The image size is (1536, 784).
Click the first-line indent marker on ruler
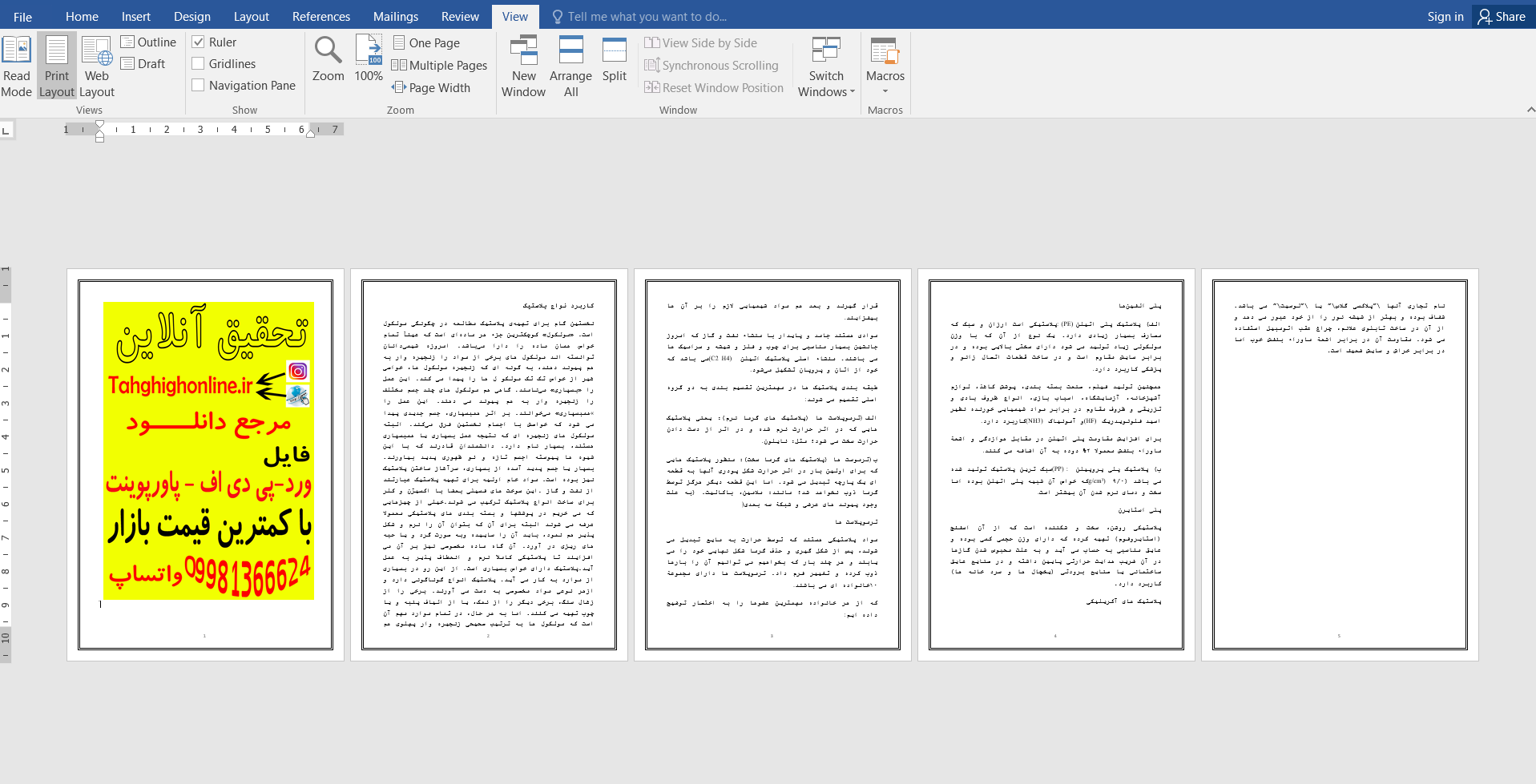(99, 124)
